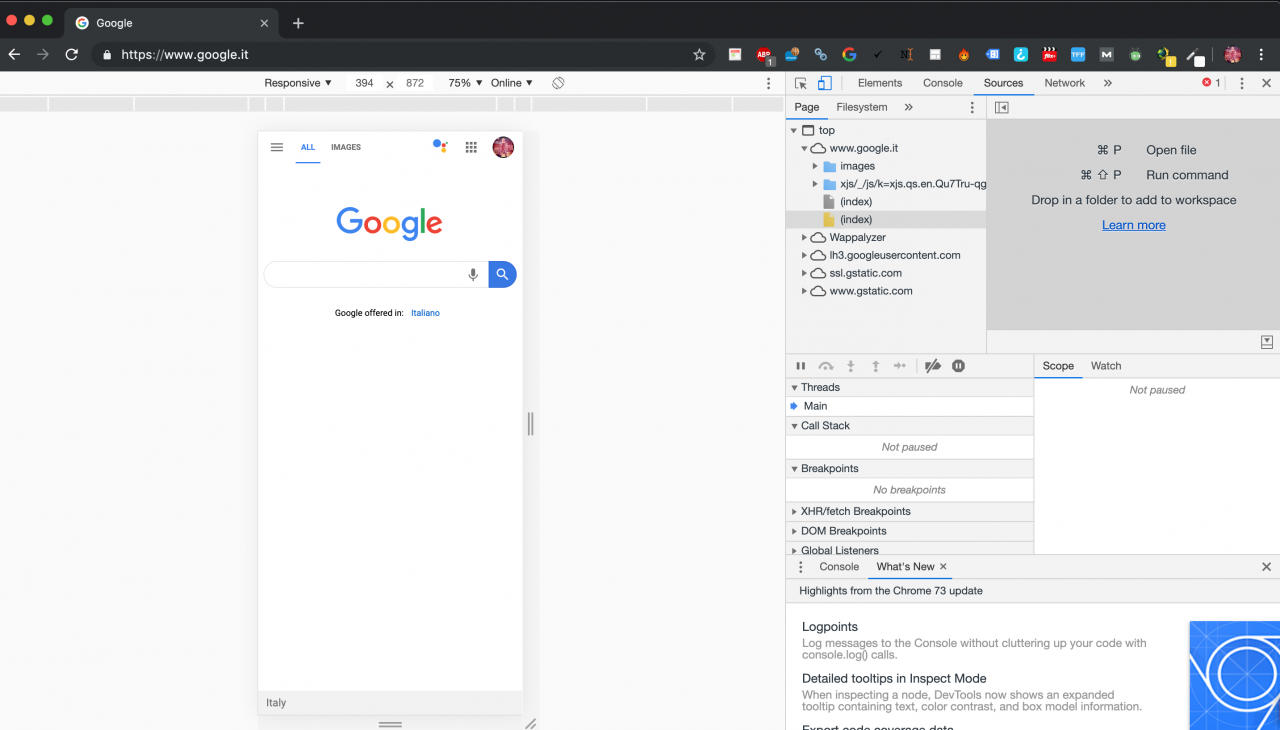Open the Online throttling dropdown
The height and width of the screenshot is (730, 1280).
coord(512,83)
